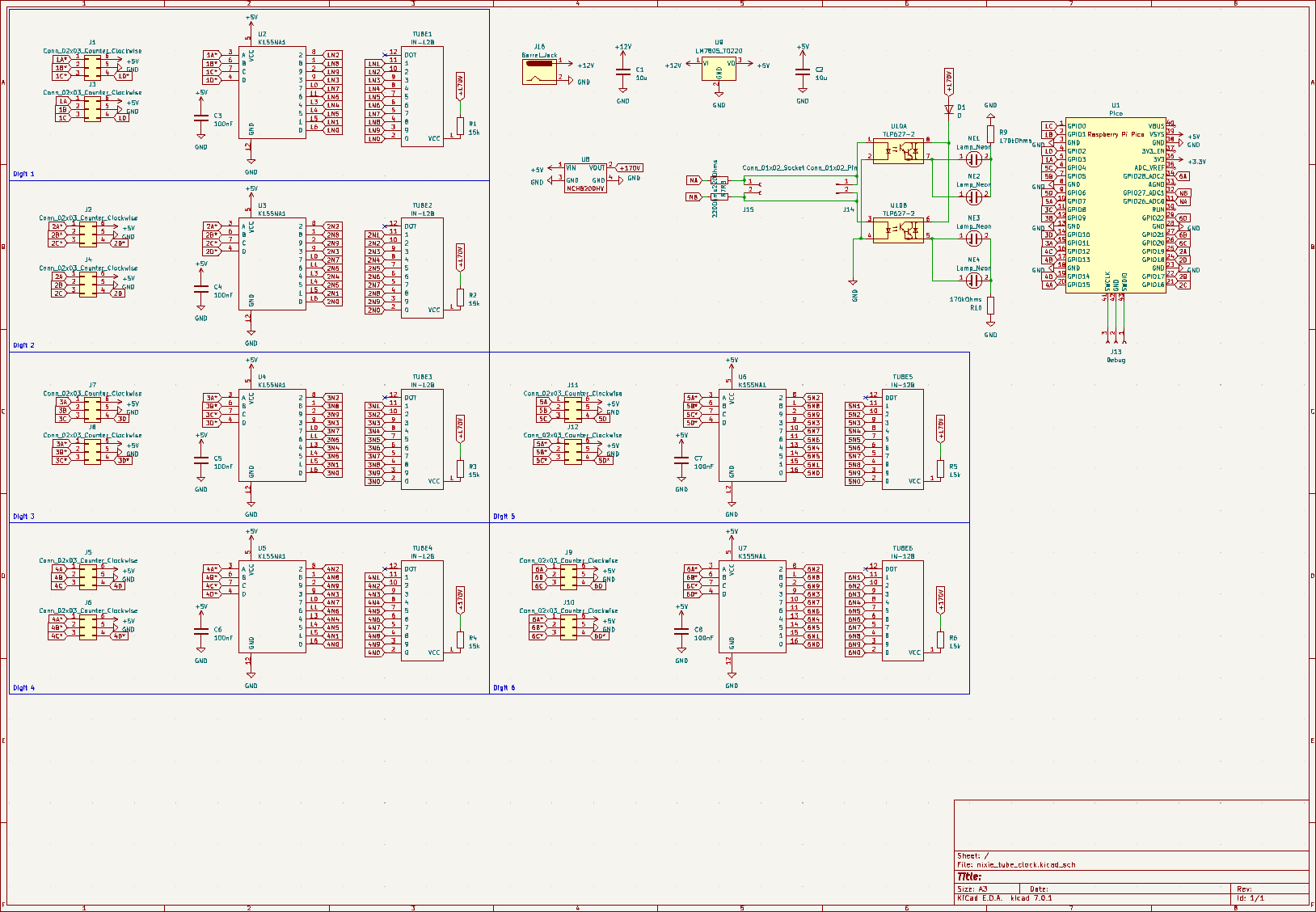Select the 'Digit 4' section label
The width and height of the screenshot is (1316, 912).
[x=23, y=688]
